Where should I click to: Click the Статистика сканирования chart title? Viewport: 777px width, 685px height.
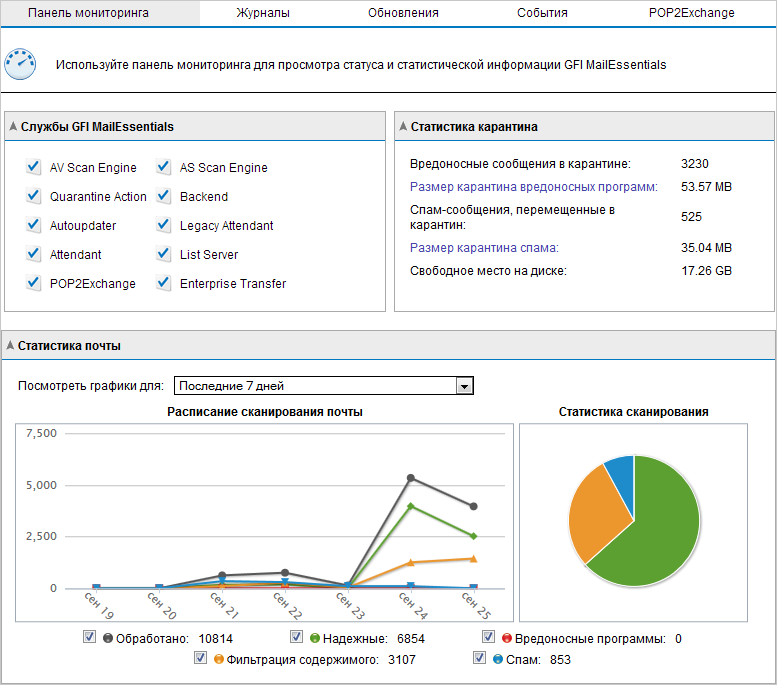tap(633, 412)
